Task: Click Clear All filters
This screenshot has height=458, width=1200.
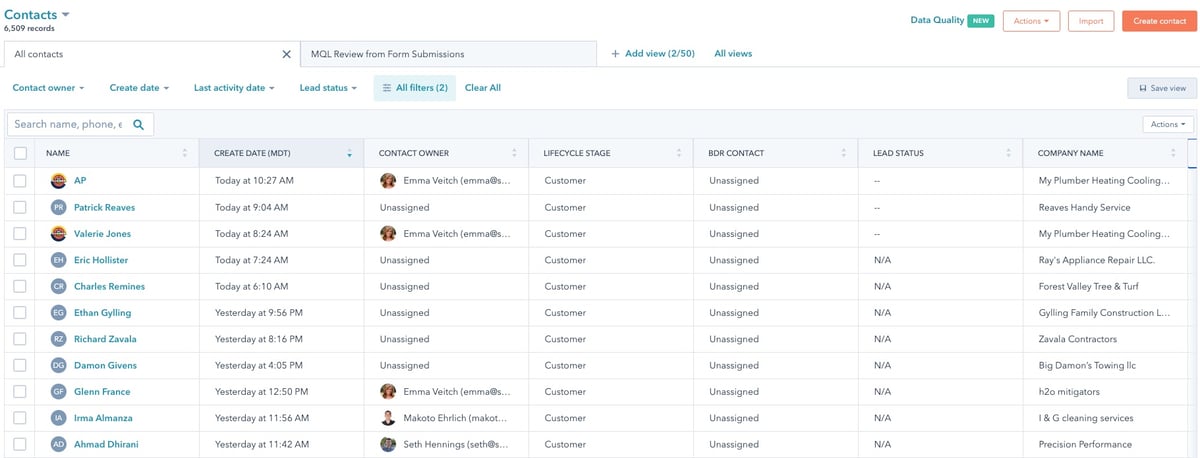Action: (483, 88)
